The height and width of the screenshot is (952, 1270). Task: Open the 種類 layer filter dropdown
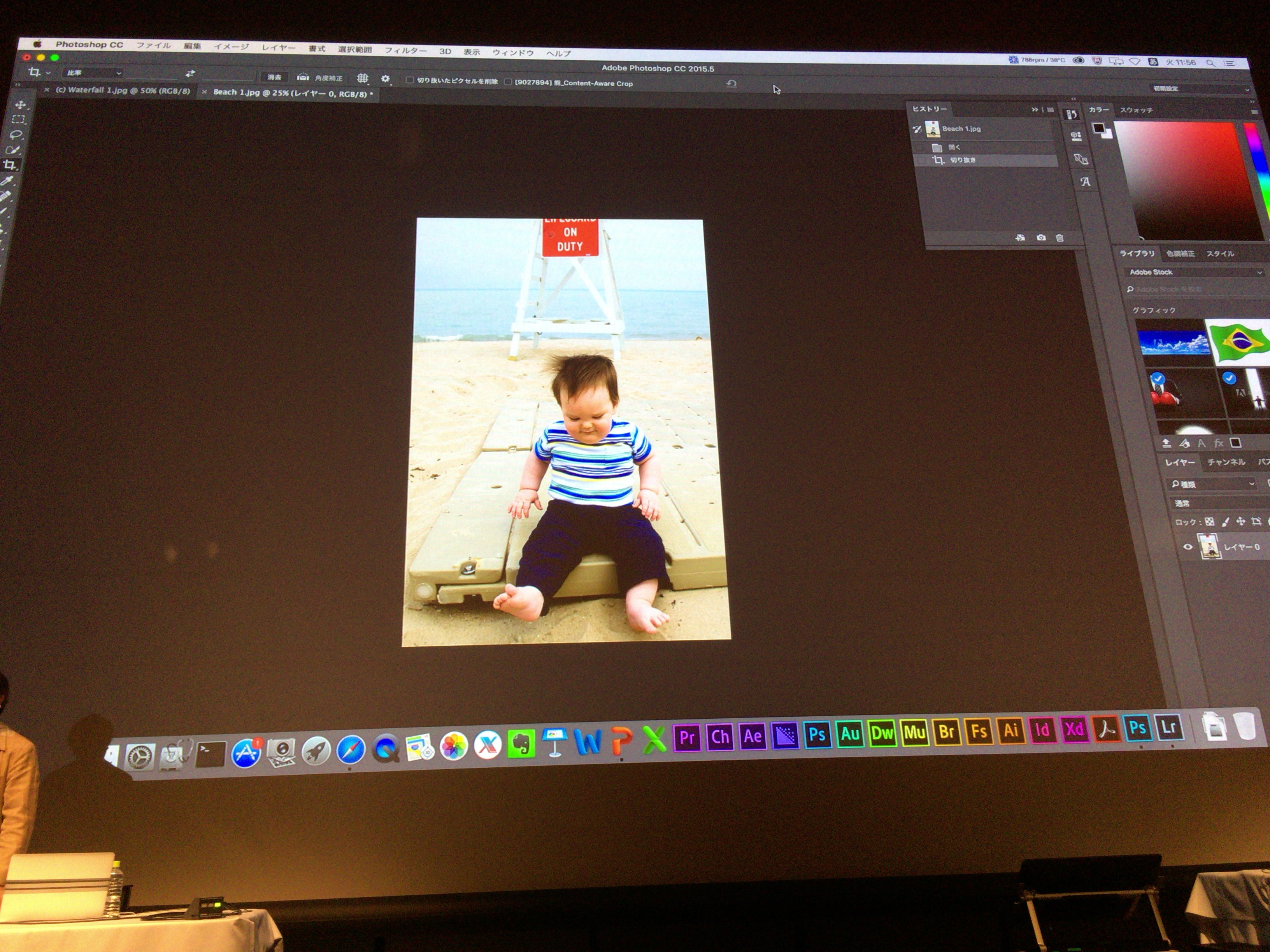(1211, 484)
